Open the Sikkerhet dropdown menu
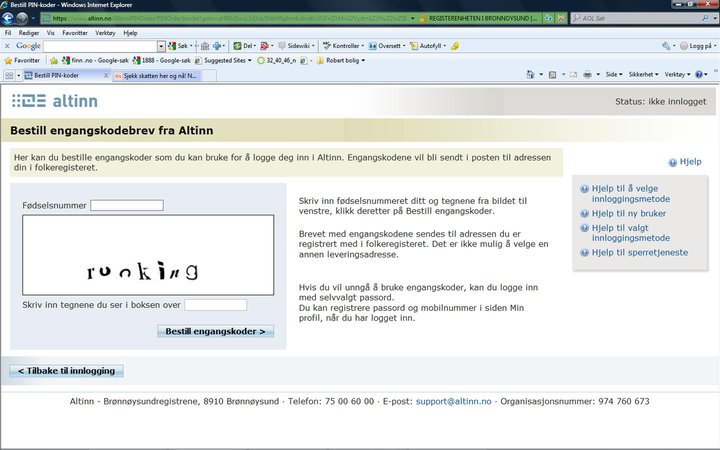 [643, 74]
